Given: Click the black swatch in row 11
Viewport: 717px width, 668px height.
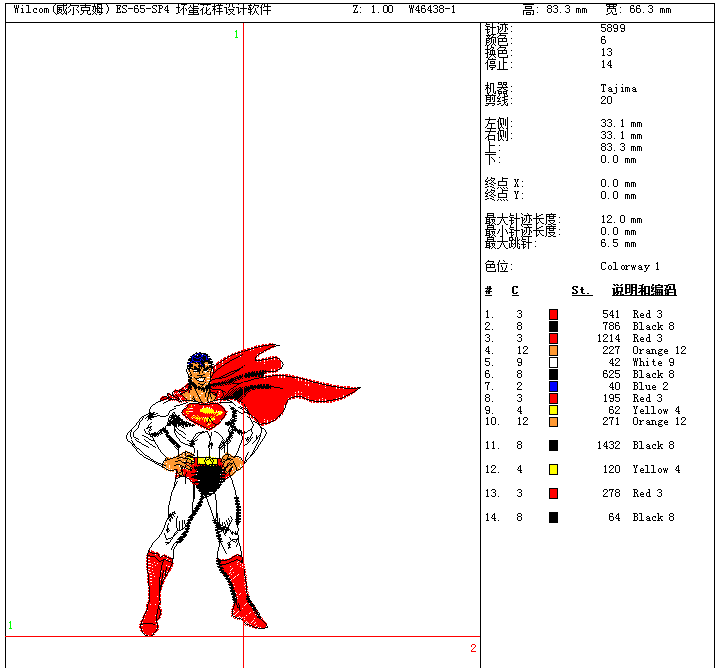Looking at the screenshot, I should tap(553, 445).
